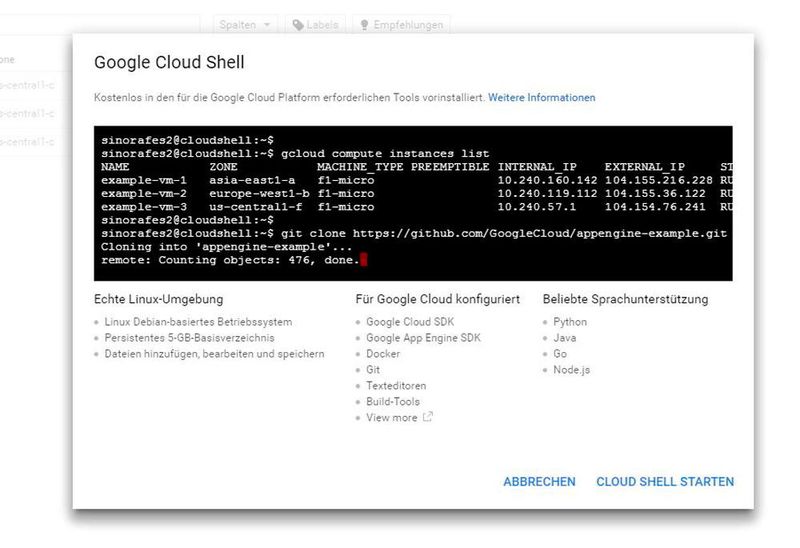Click the Google App Engine SDK list item
Image resolution: width=800 pixels, height=548 pixels.
(x=423, y=338)
